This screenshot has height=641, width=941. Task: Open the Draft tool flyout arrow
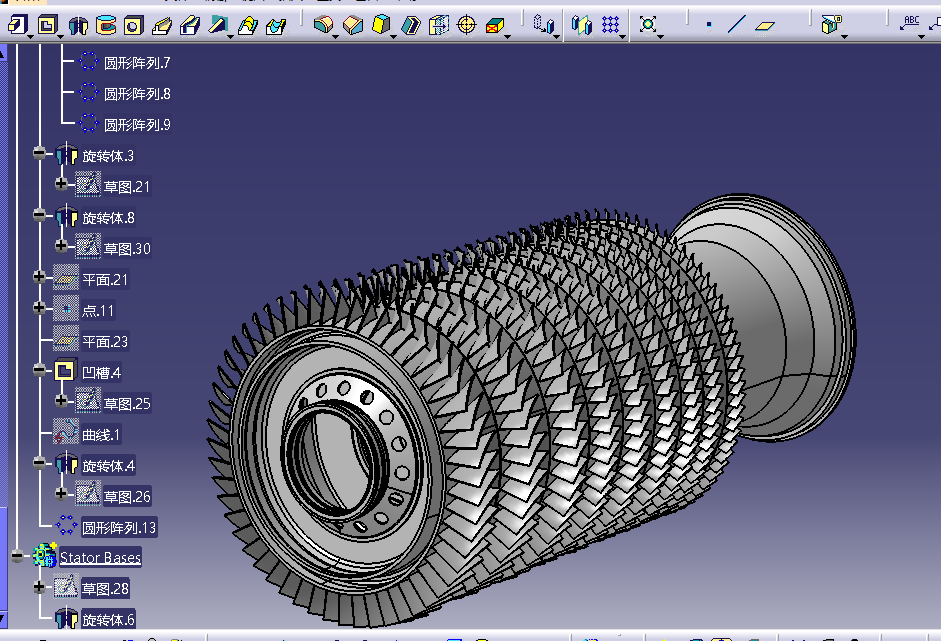point(393,37)
